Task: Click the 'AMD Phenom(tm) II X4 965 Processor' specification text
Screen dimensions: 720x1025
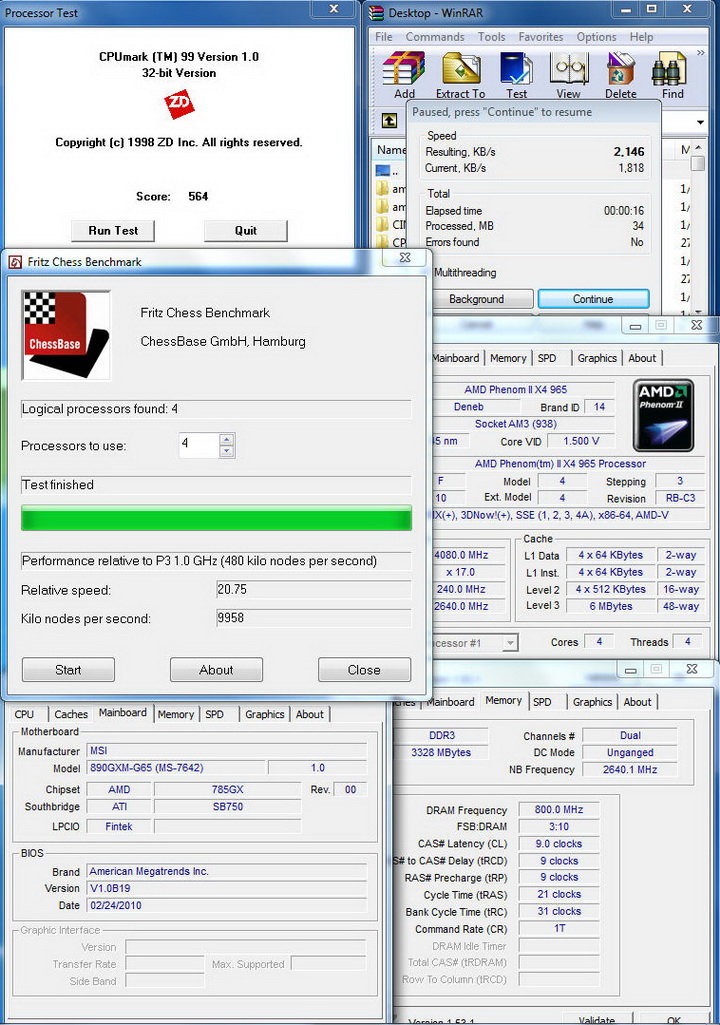Action: (x=560, y=463)
